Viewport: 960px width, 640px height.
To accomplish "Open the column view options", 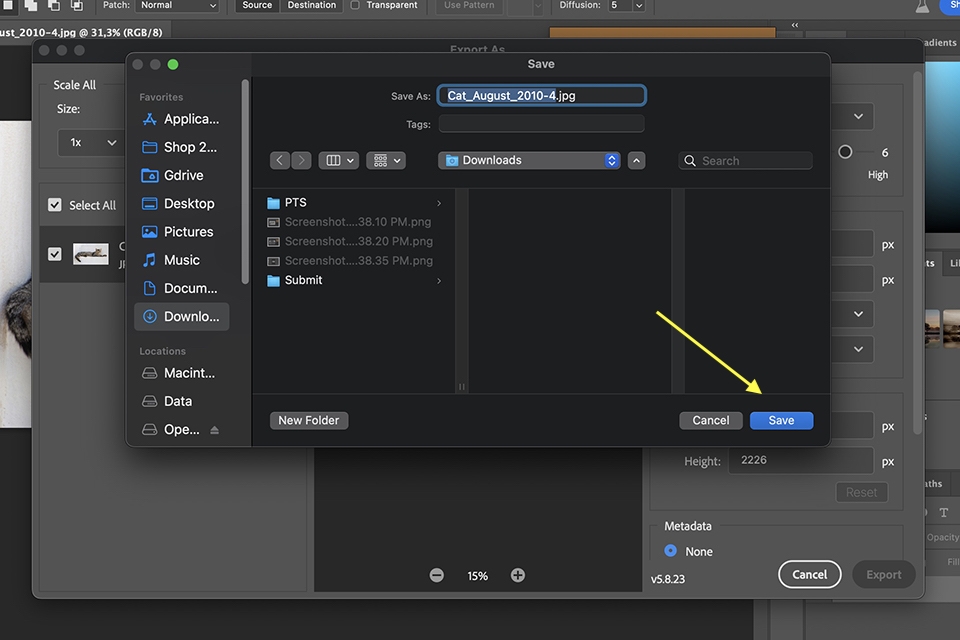I will tap(339, 160).
